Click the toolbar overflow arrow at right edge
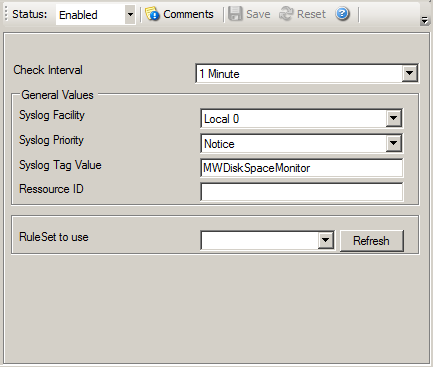433x367 pixels. click(x=424, y=21)
